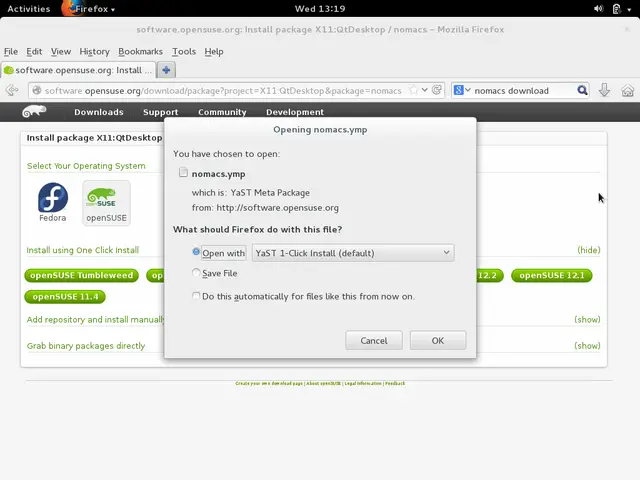Click the openSUSE 12.1 button

click(x=552, y=275)
